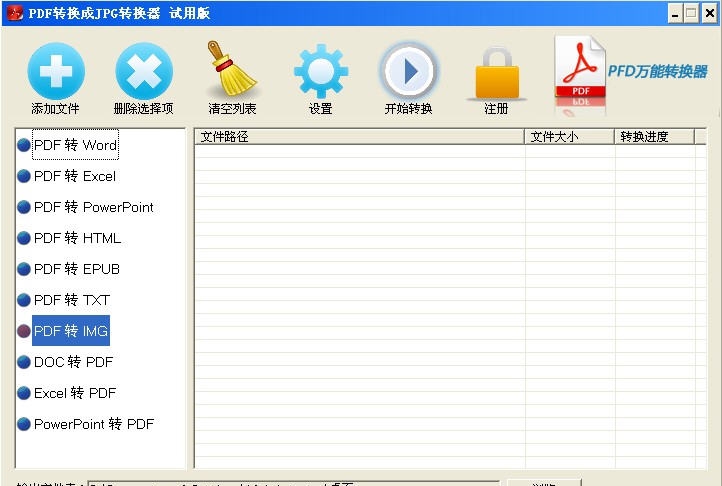This screenshot has height=486, width=722.
Task: Click the purple bullet beside PDF 转 IMG
Action: click(23, 331)
